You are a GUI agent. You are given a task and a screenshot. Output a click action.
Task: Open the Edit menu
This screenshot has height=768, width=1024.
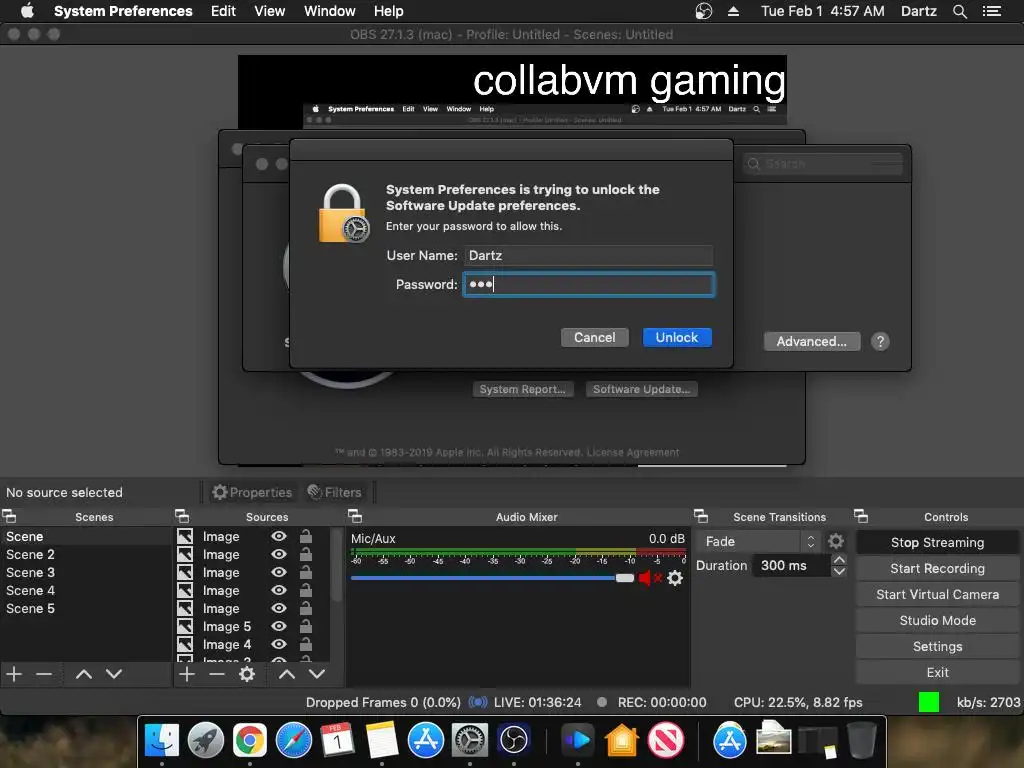tap(223, 11)
